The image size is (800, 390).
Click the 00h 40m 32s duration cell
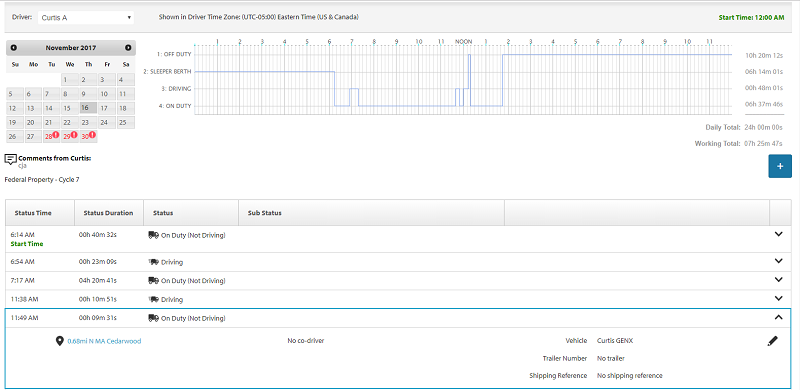click(97, 235)
